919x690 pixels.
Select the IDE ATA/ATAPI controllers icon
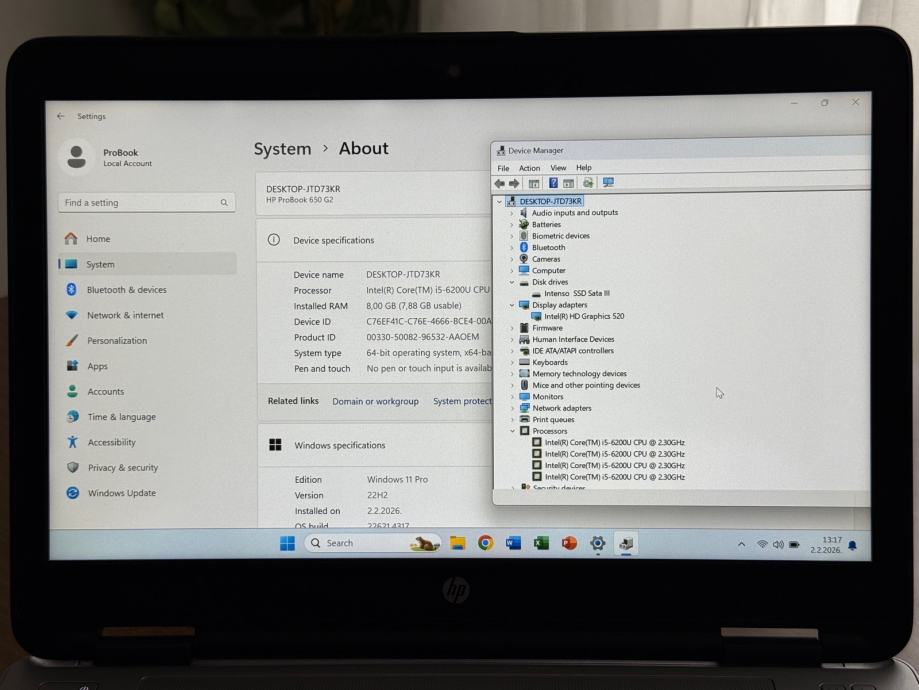(x=524, y=351)
